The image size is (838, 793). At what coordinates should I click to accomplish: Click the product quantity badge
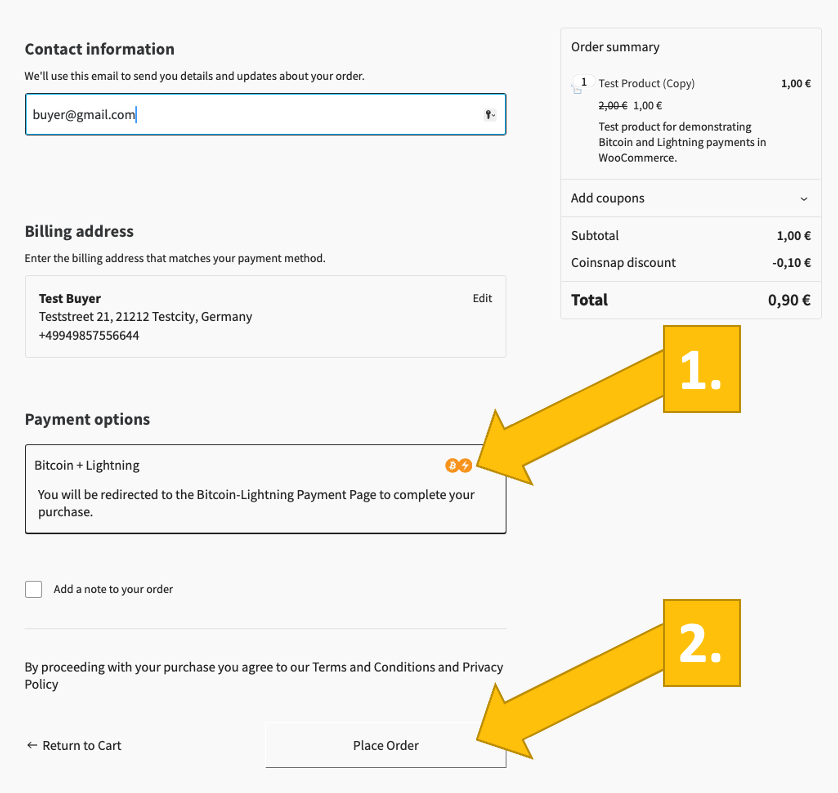[x=584, y=83]
